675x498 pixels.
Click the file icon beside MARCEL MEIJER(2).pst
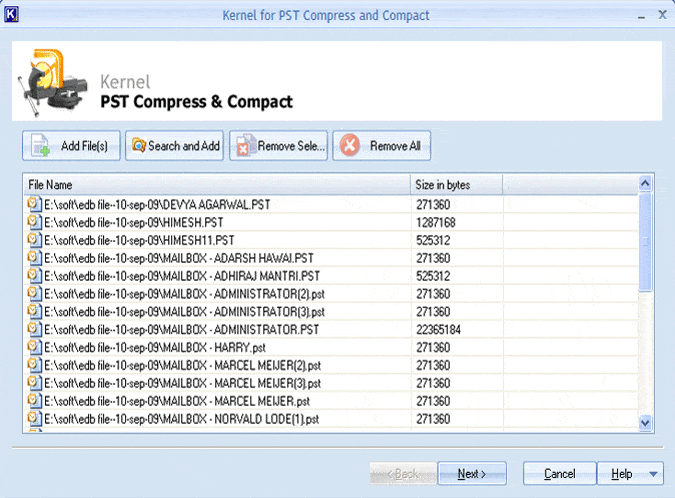pos(34,365)
